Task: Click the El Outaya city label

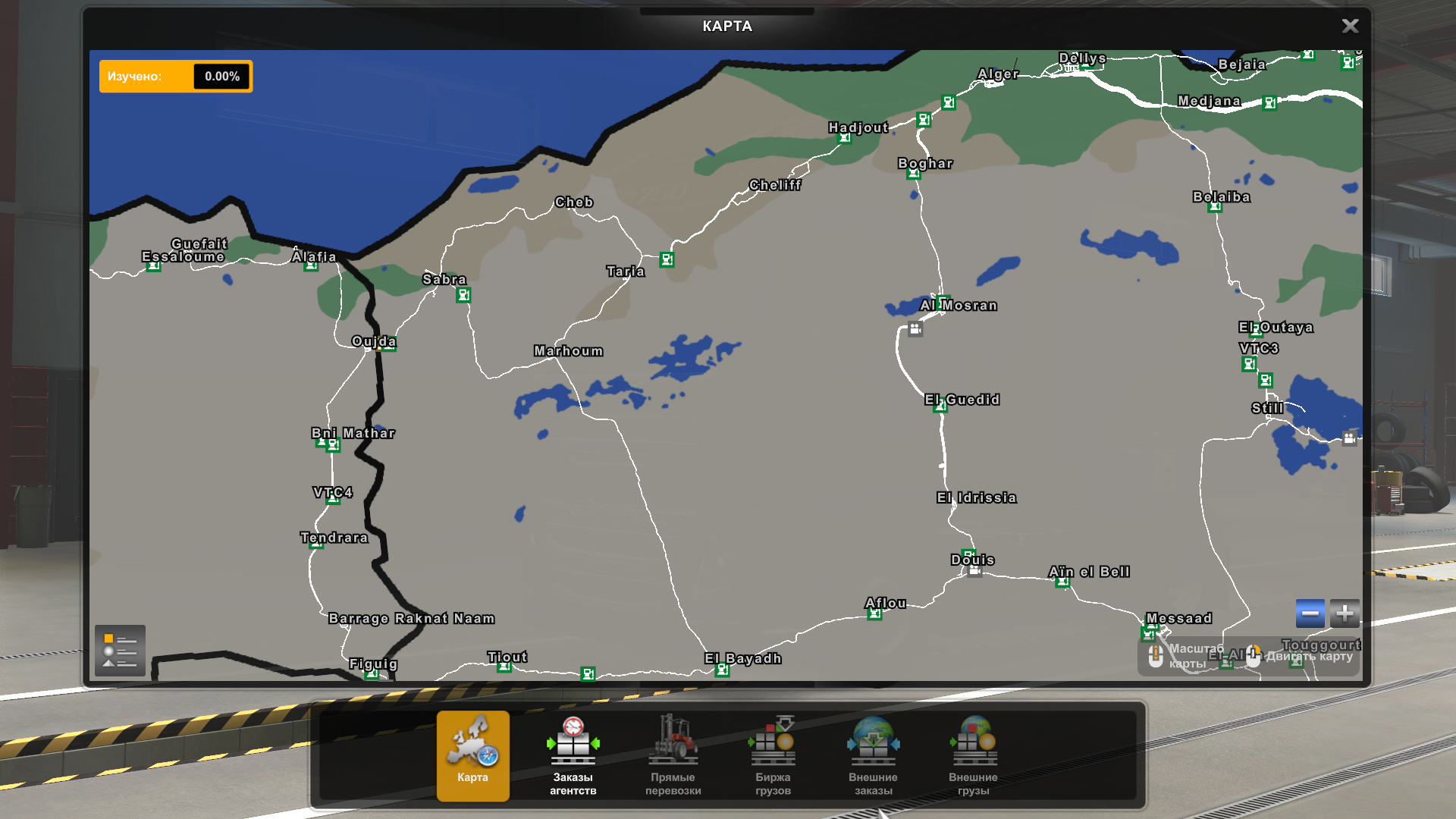Action: [1276, 328]
